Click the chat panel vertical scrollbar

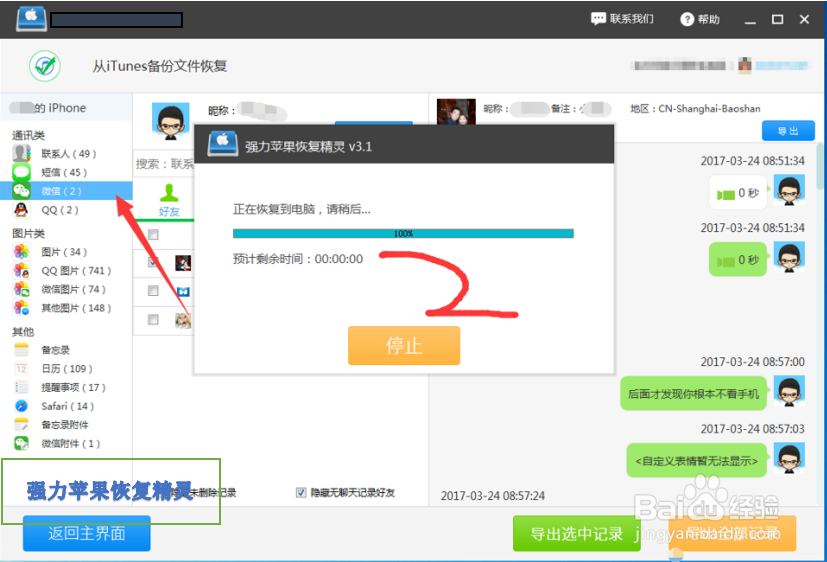click(820, 169)
